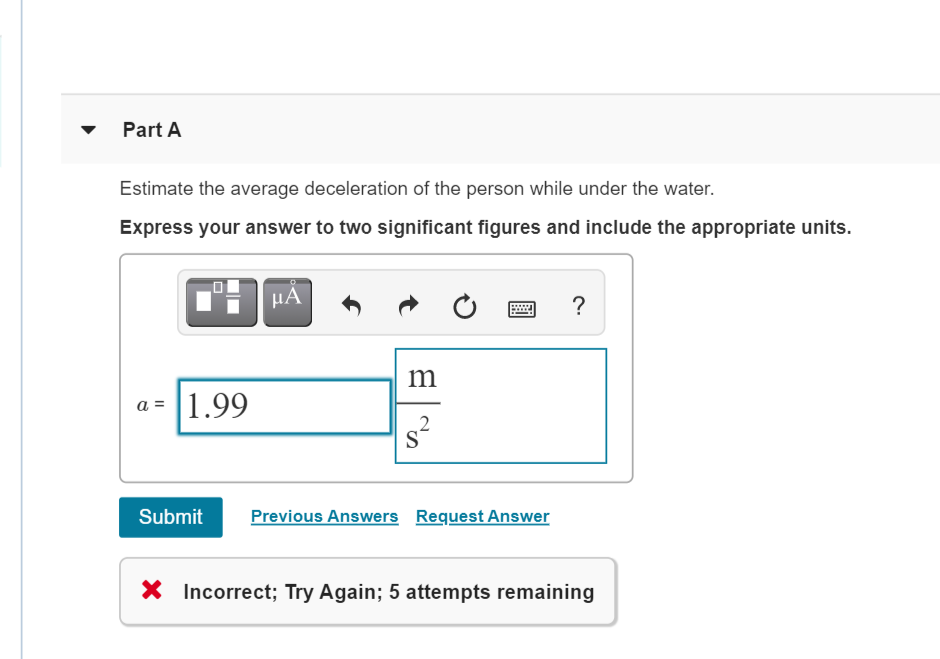Click the Request Answer link
Viewport: 940px width, 659px height.
tap(482, 516)
